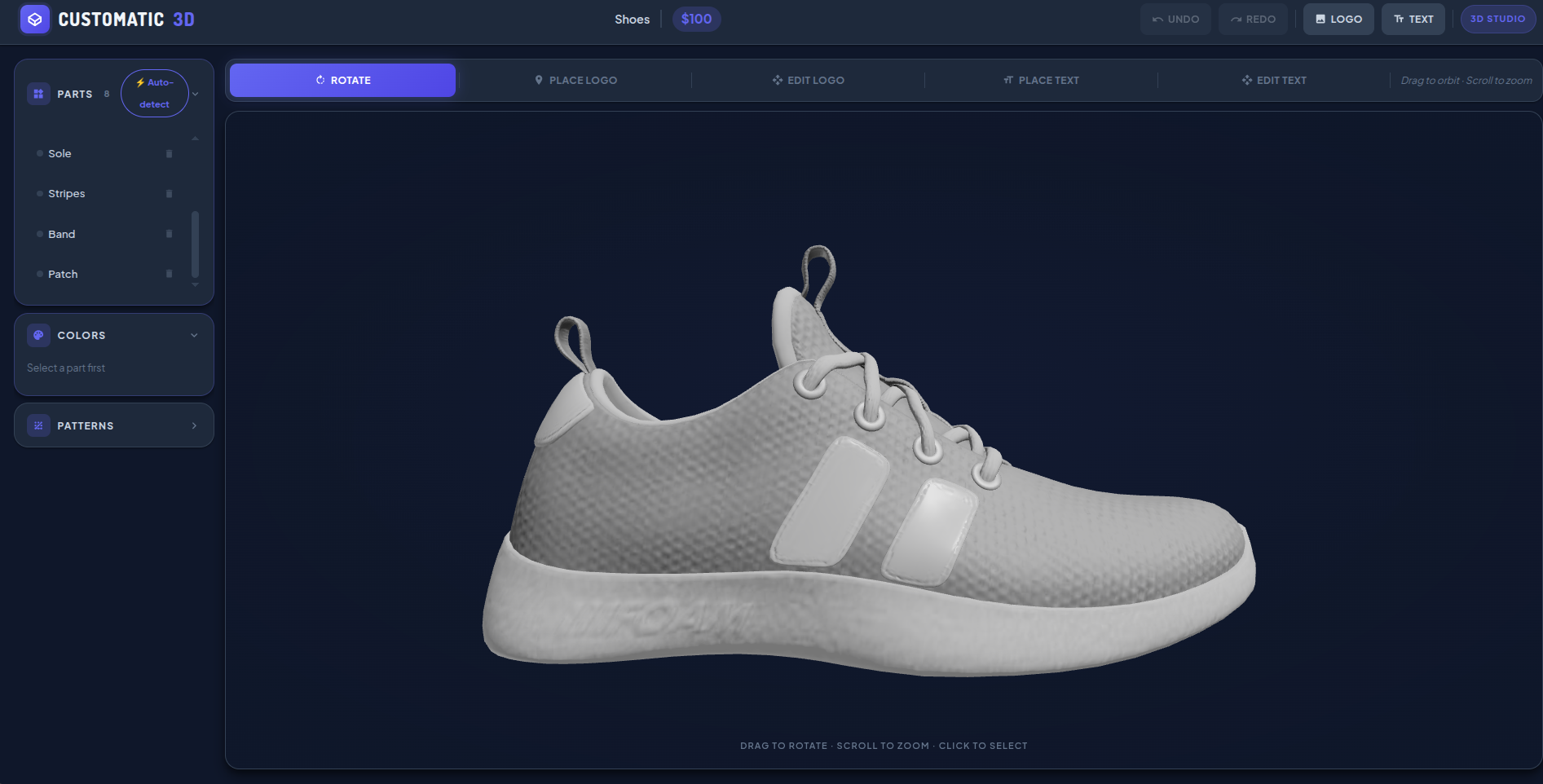Click scroll up arrow in parts list
Viewport: 1543px width, 784px height.
tap(195, 139)
